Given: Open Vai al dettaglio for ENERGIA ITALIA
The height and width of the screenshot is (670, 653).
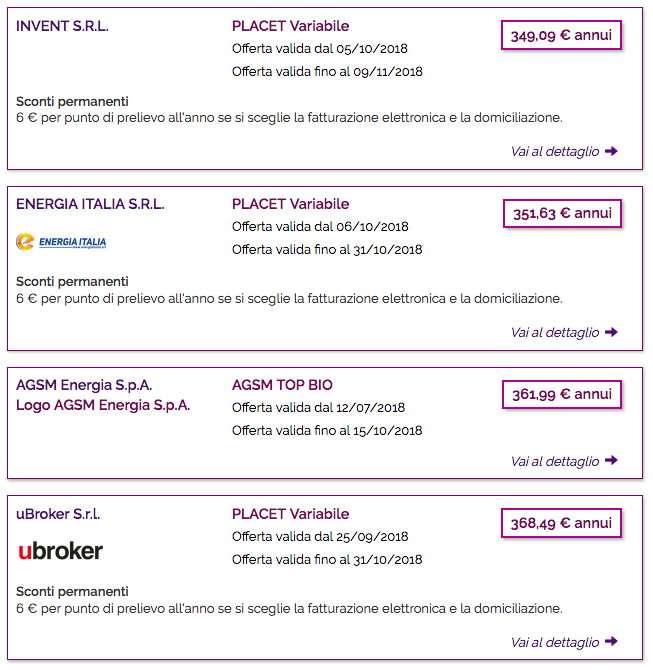Looking at the screenshot, I should [x=564, y=332].
